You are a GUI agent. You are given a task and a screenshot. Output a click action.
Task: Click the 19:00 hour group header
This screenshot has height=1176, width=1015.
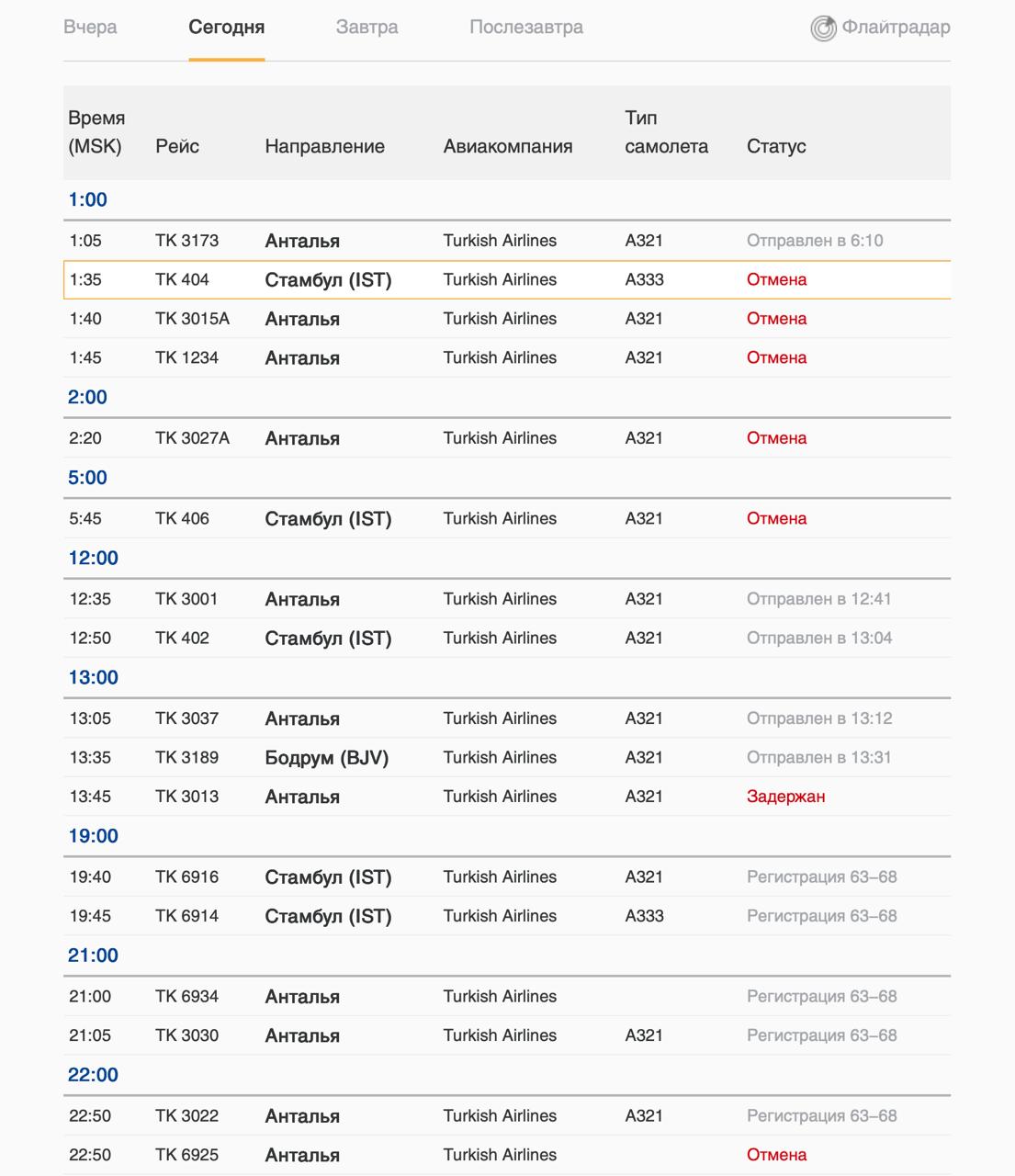(93, 836)
